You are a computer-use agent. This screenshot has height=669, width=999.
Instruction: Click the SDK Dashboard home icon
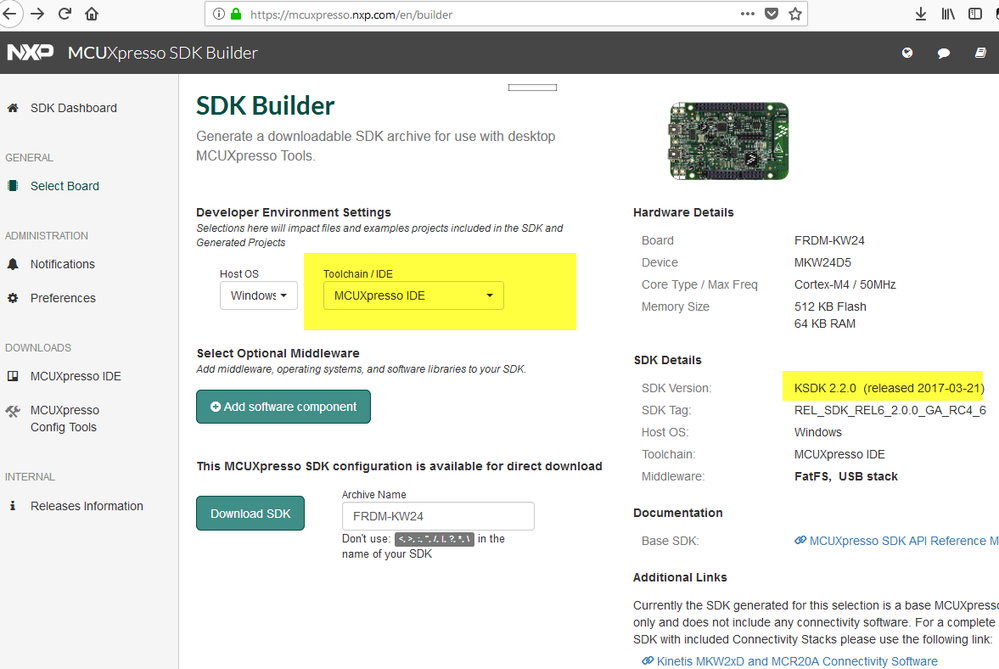pos(12,108)
